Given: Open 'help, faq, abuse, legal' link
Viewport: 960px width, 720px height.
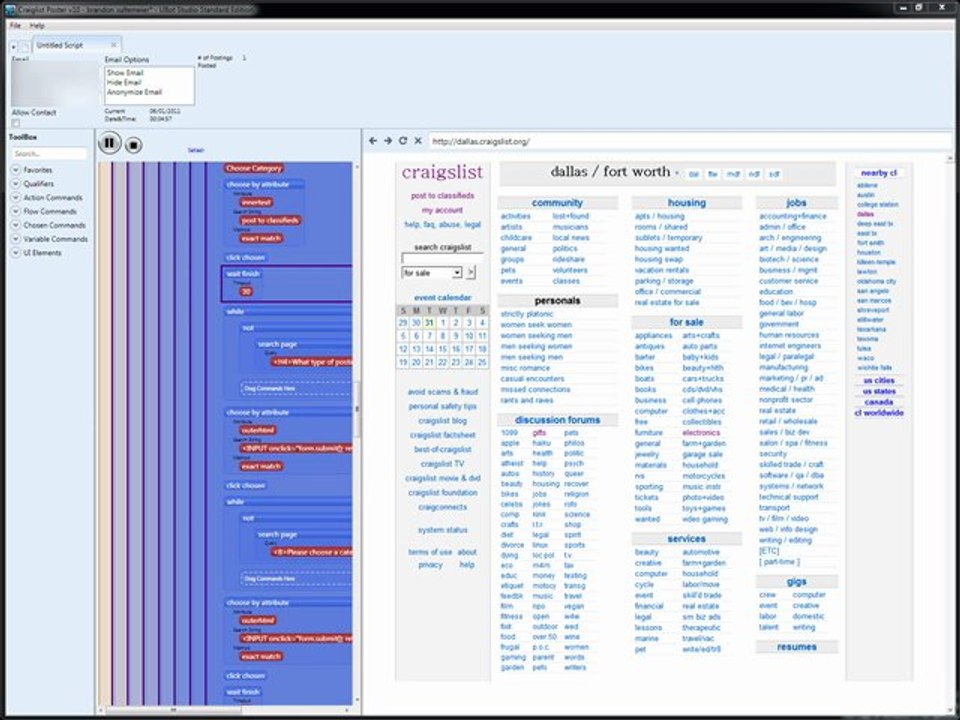Looking at the screenshot, I should (x=443, y=224).
